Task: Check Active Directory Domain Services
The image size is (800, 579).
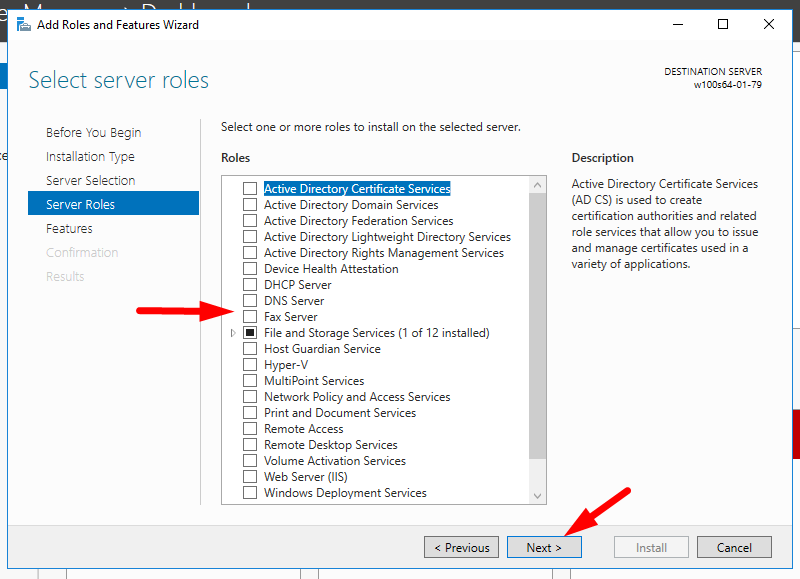Action: pos(250,205)
